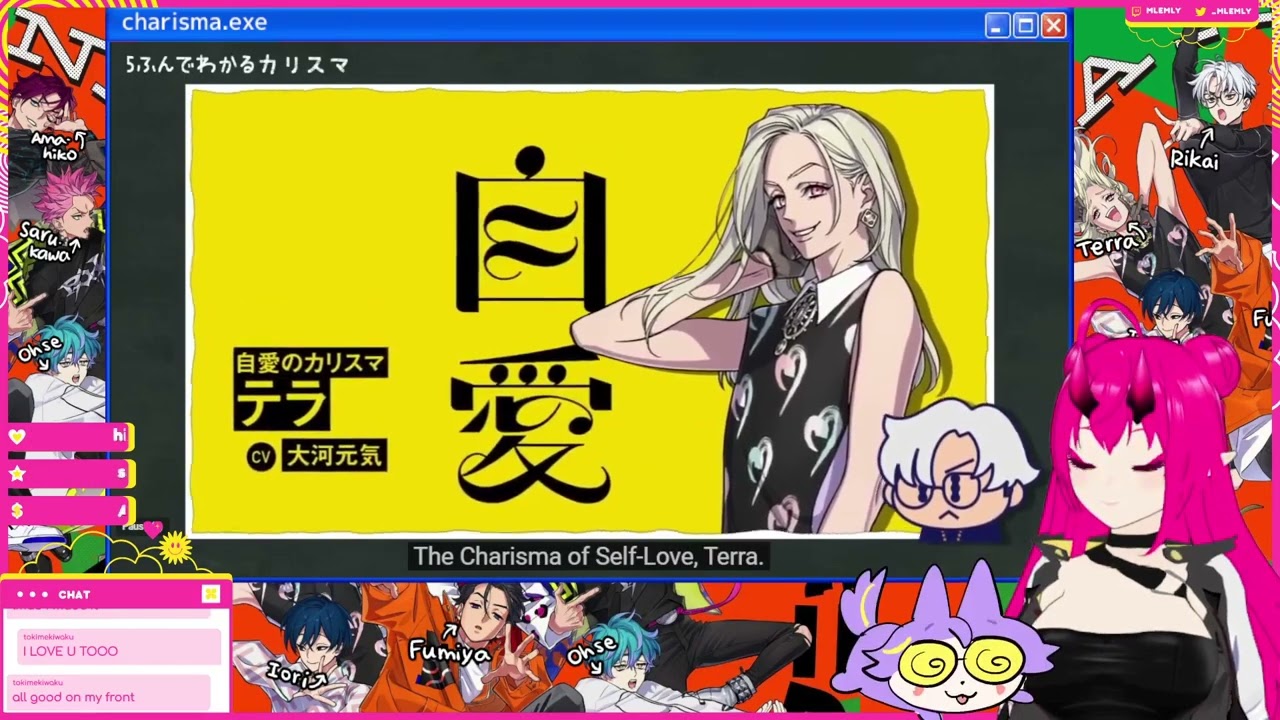This screenshot has width=1280, height=720.
Task: Minimize the charisma.exe window
Action: point(997,26)
